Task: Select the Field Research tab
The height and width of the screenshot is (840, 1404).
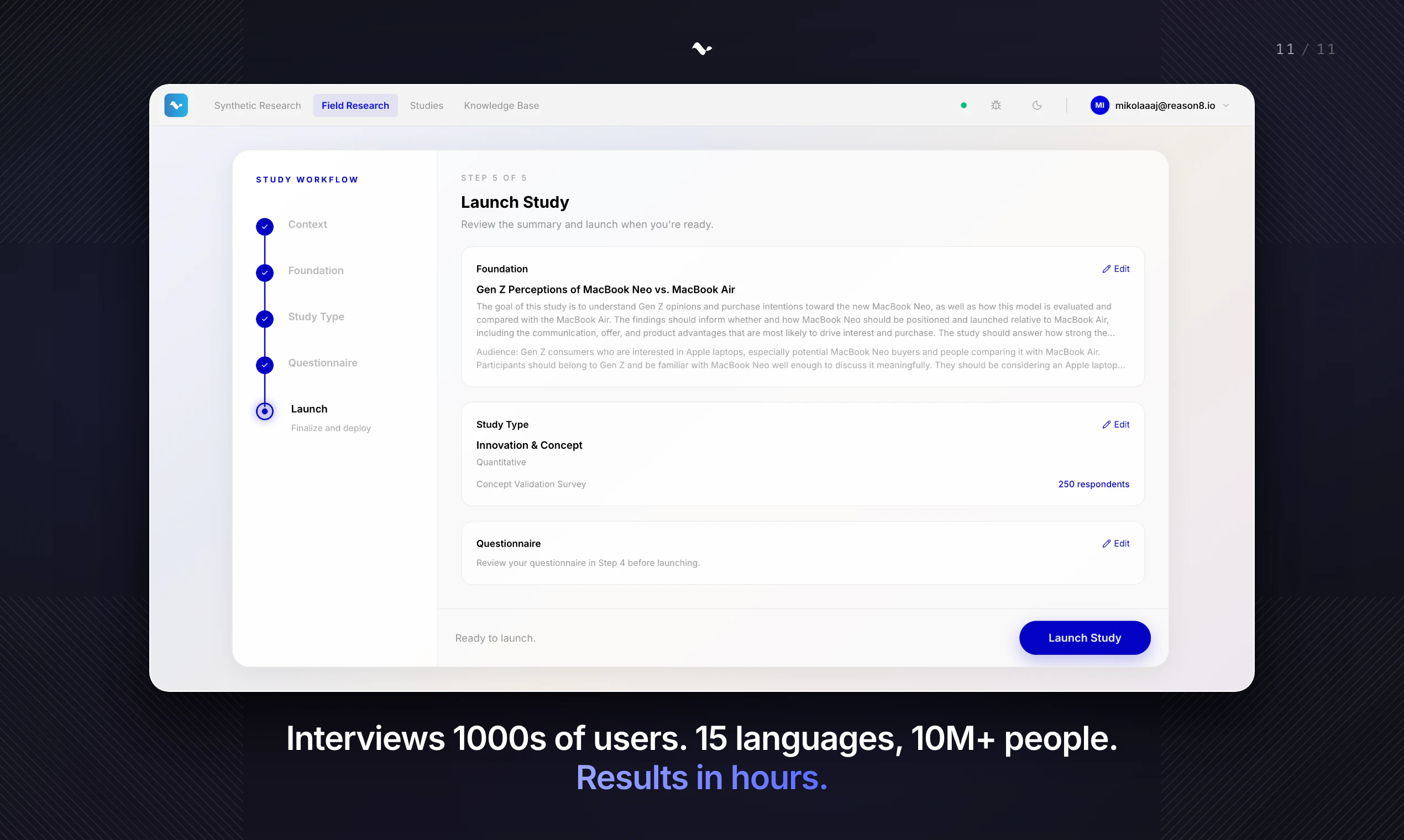Action: coord(355,106)
